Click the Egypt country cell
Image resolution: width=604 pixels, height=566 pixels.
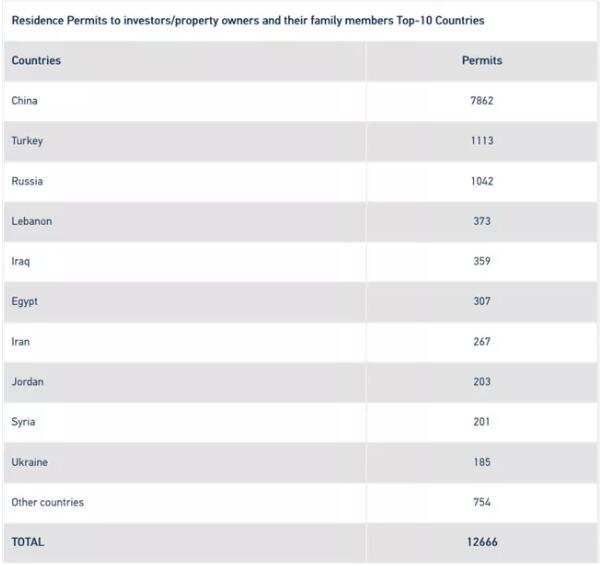tap(25, 301)
